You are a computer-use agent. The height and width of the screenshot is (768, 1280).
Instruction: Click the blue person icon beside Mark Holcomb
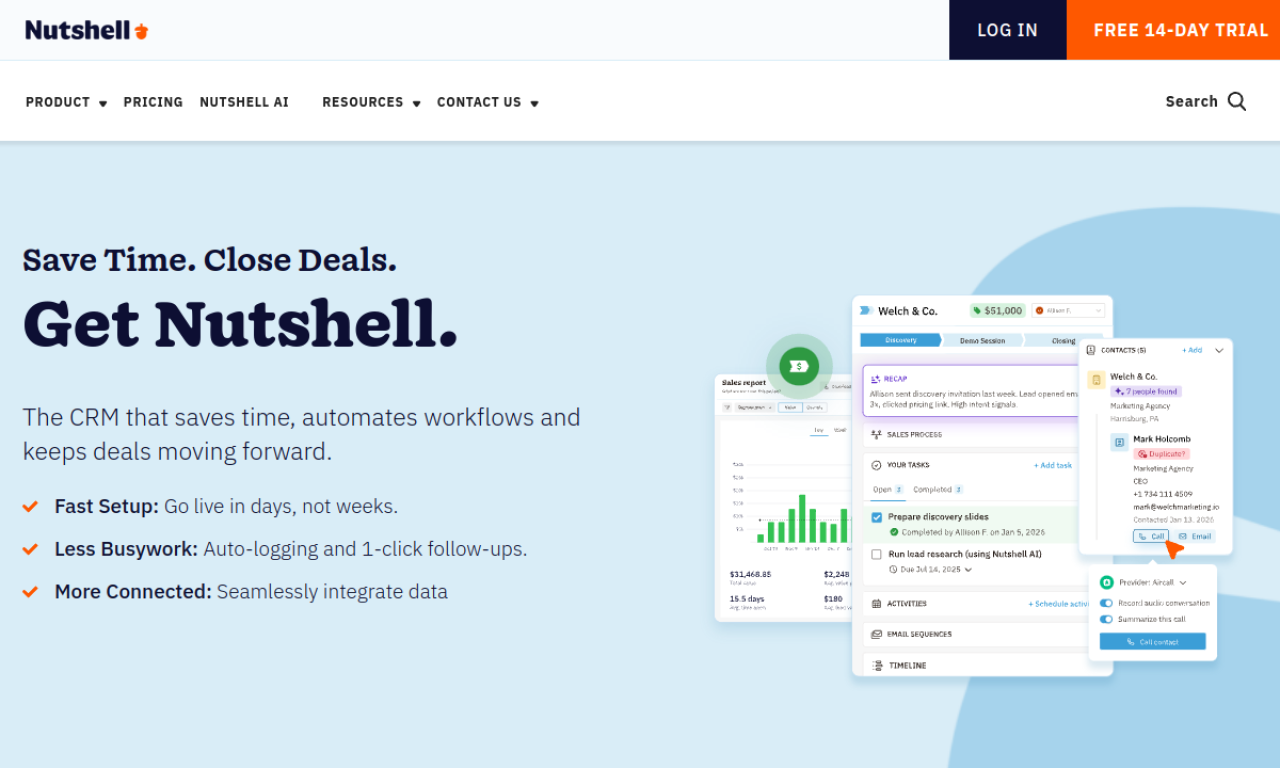(1120, 442)
